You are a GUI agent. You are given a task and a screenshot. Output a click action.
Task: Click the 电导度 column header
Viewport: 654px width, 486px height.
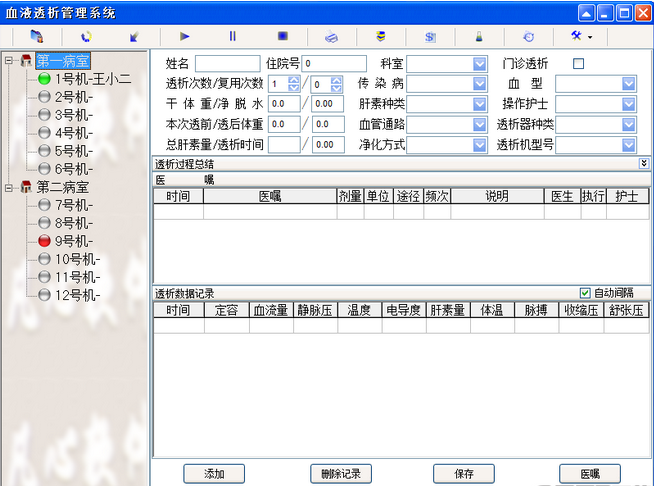click(x=404, y=310)
